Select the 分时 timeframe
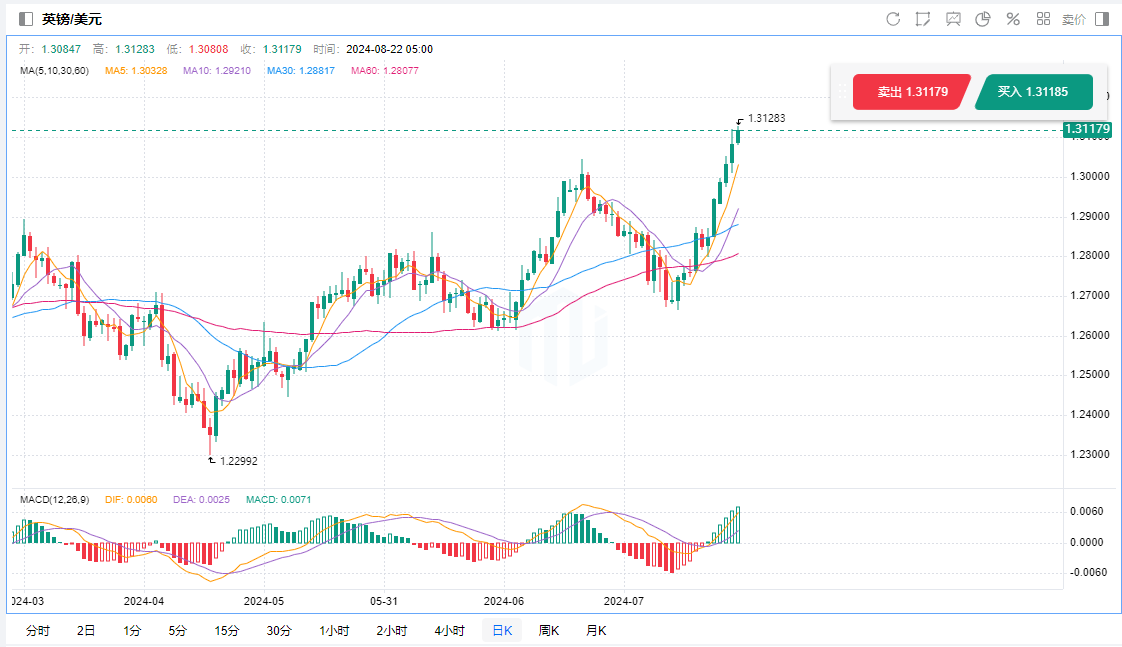The width and height of the screenshot is (1122, 647). (x=37, y=630)
